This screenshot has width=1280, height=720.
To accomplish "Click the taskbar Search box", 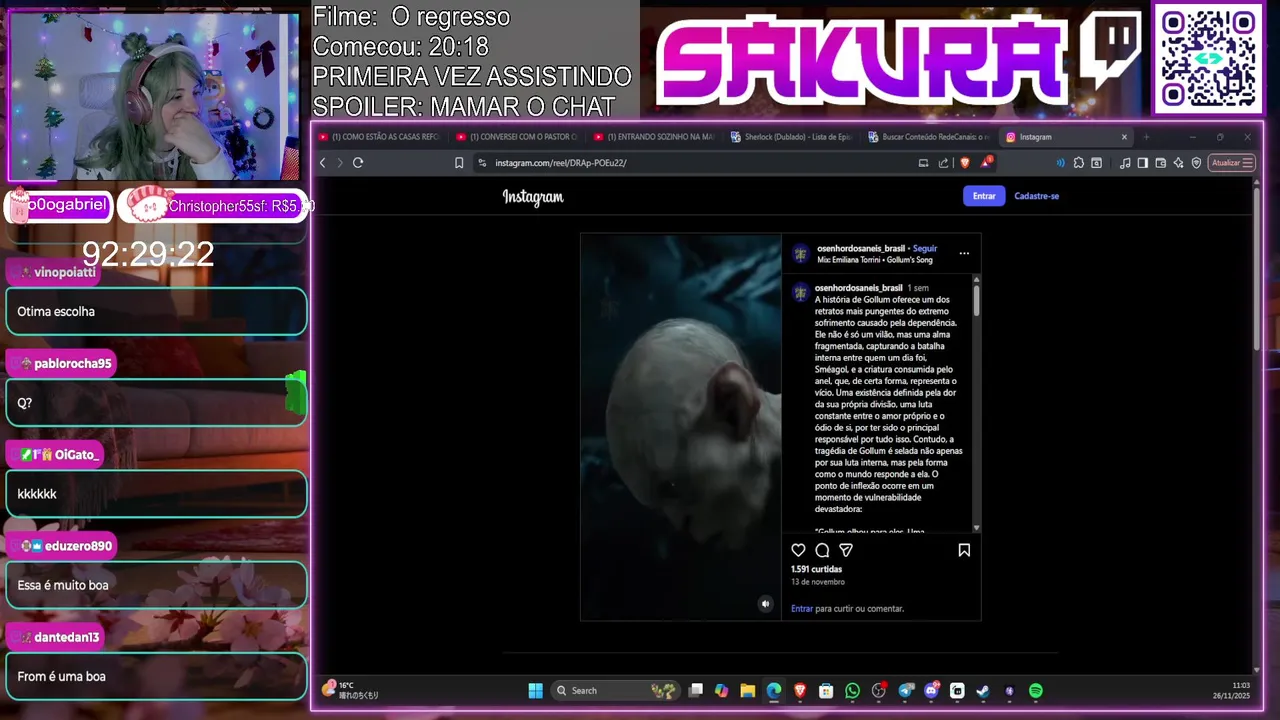I will 615,691.
